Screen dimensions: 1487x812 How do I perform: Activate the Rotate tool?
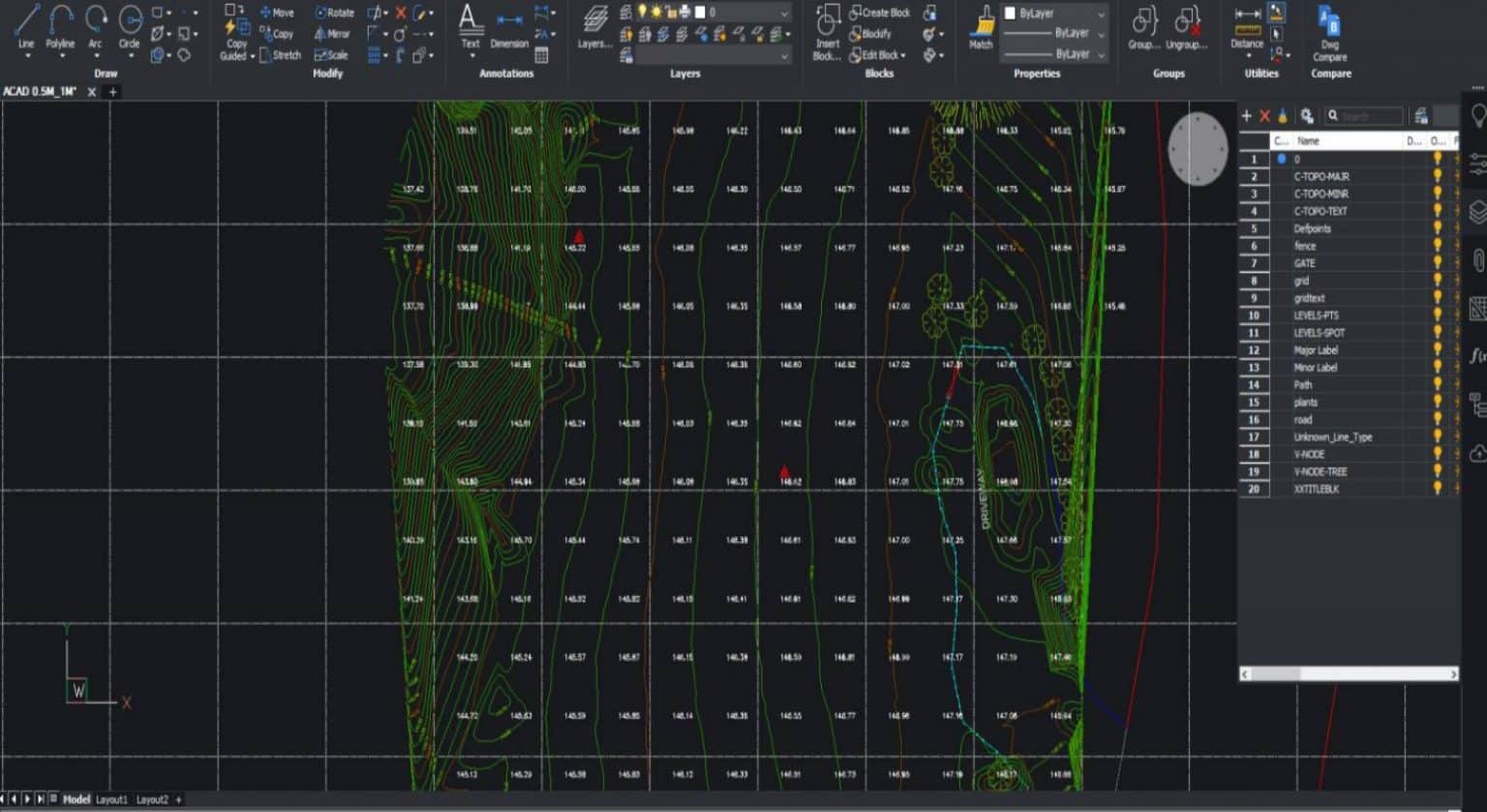333,13
